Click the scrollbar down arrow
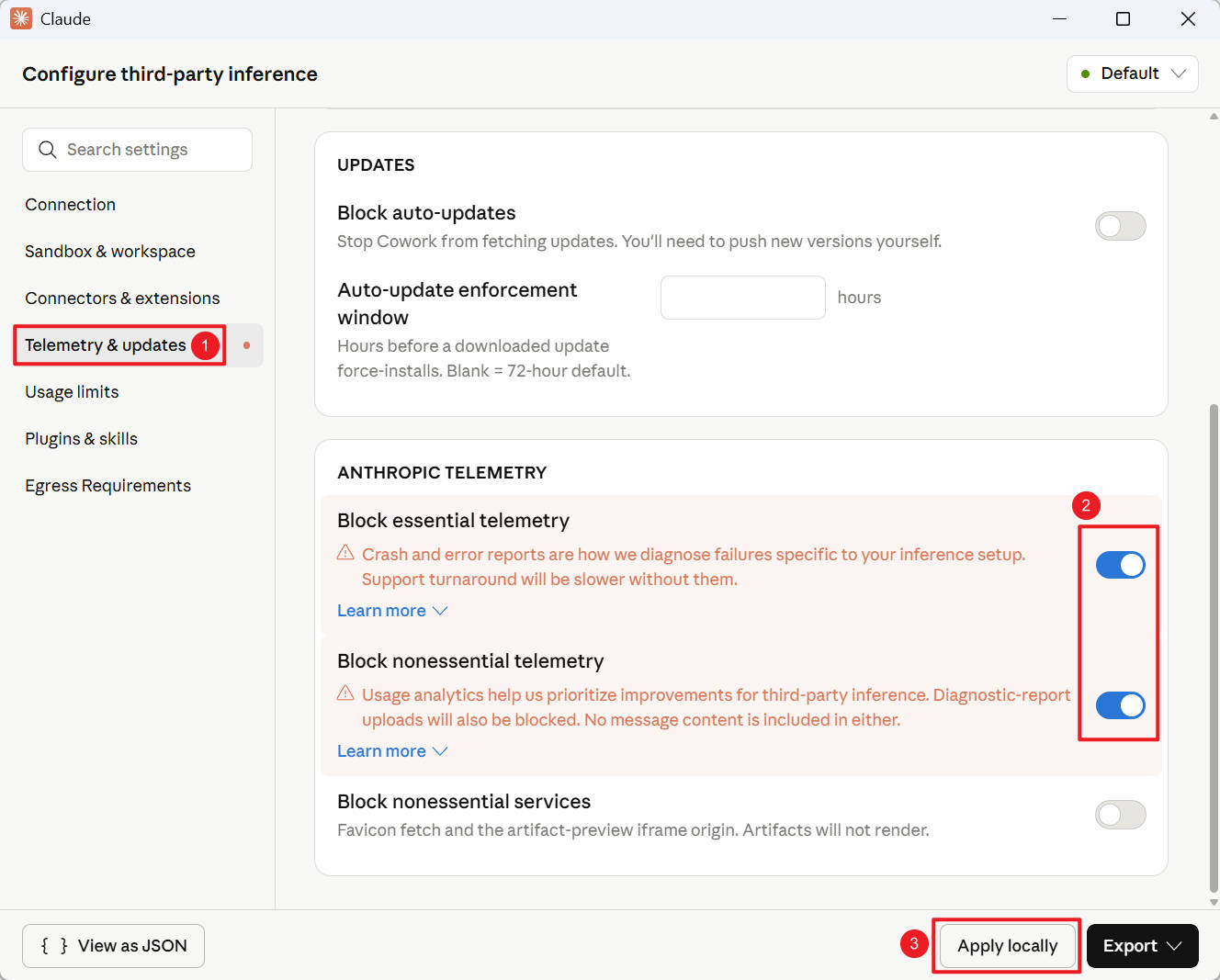 tap(1214, 902)
